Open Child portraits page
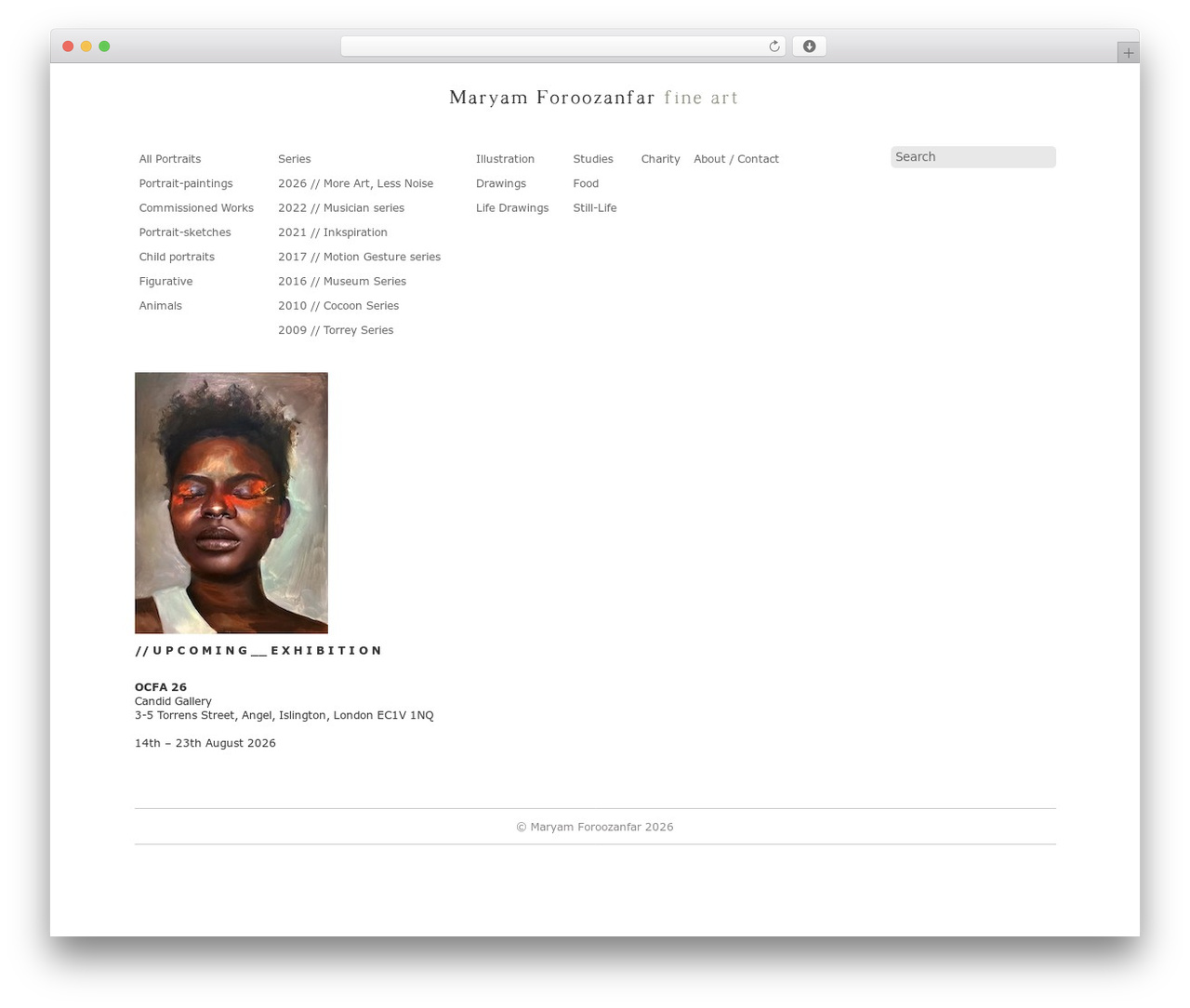 177,257
